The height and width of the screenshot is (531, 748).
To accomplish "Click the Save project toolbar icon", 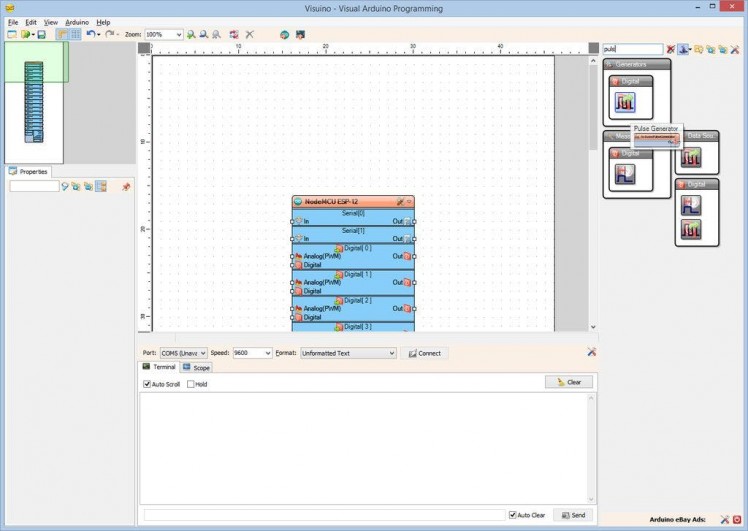I will tap(41, 34).
